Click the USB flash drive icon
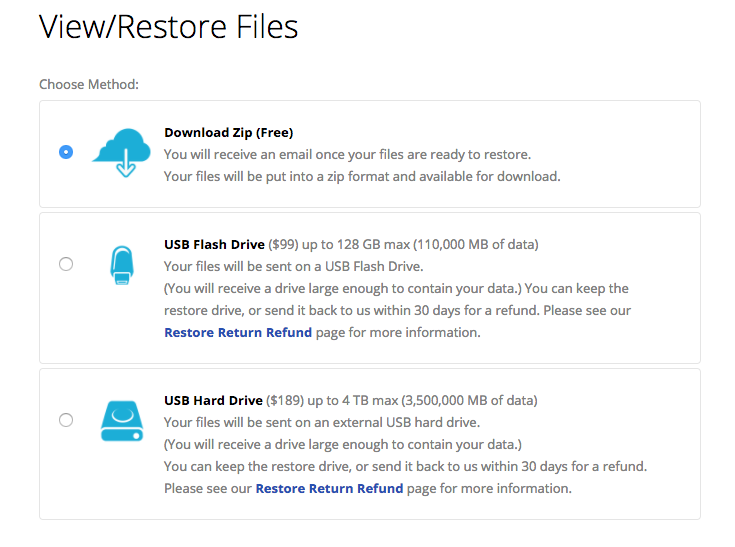This screenshot has height=547, width=735. click(x=122, y=265)
